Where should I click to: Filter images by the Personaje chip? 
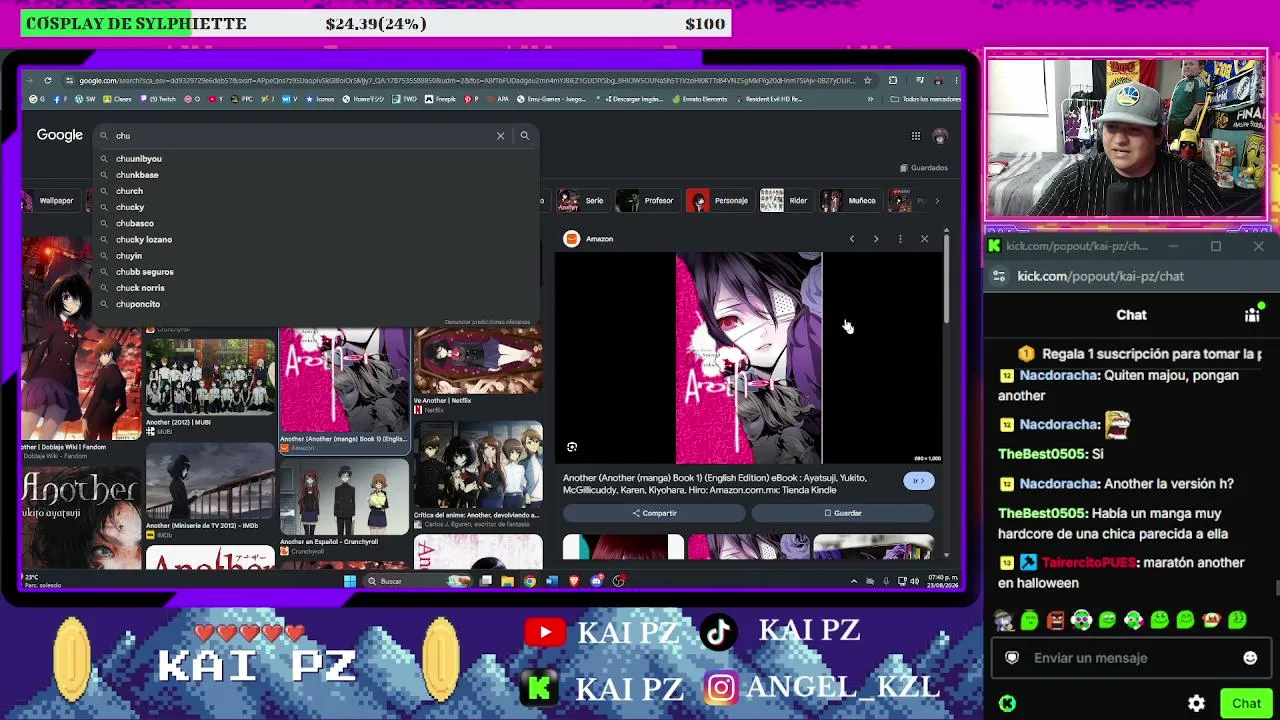tap(718, 201)
